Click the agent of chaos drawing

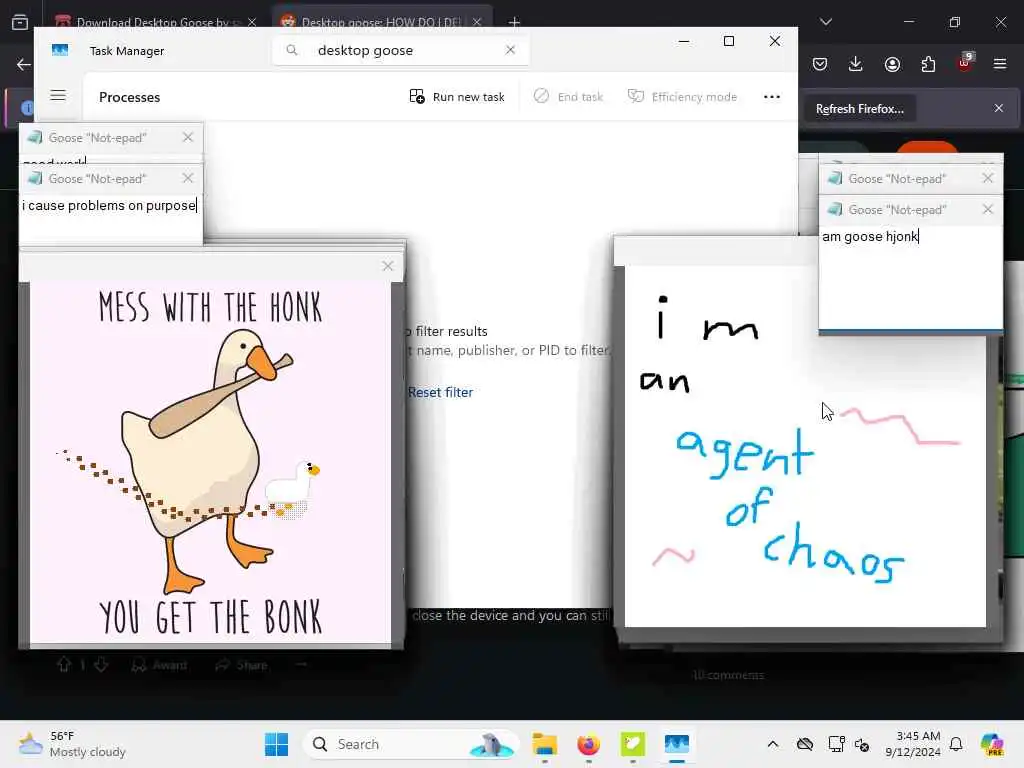[805, 446]
